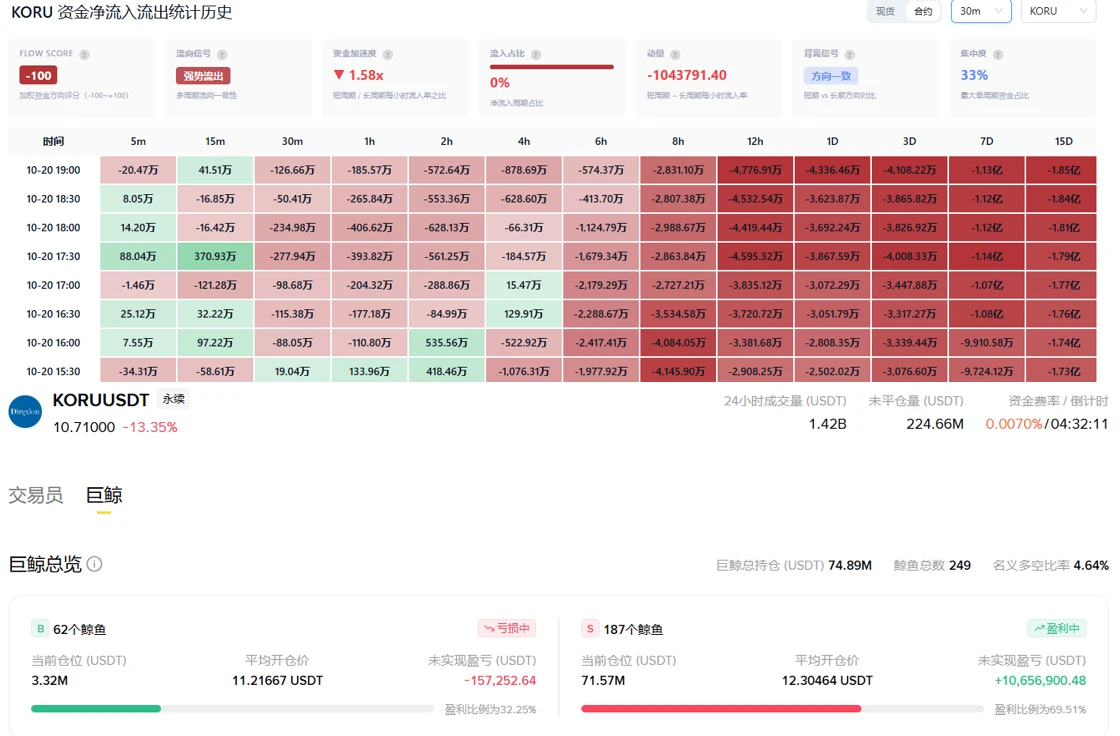Click the 5m column header

pos(138,141)
